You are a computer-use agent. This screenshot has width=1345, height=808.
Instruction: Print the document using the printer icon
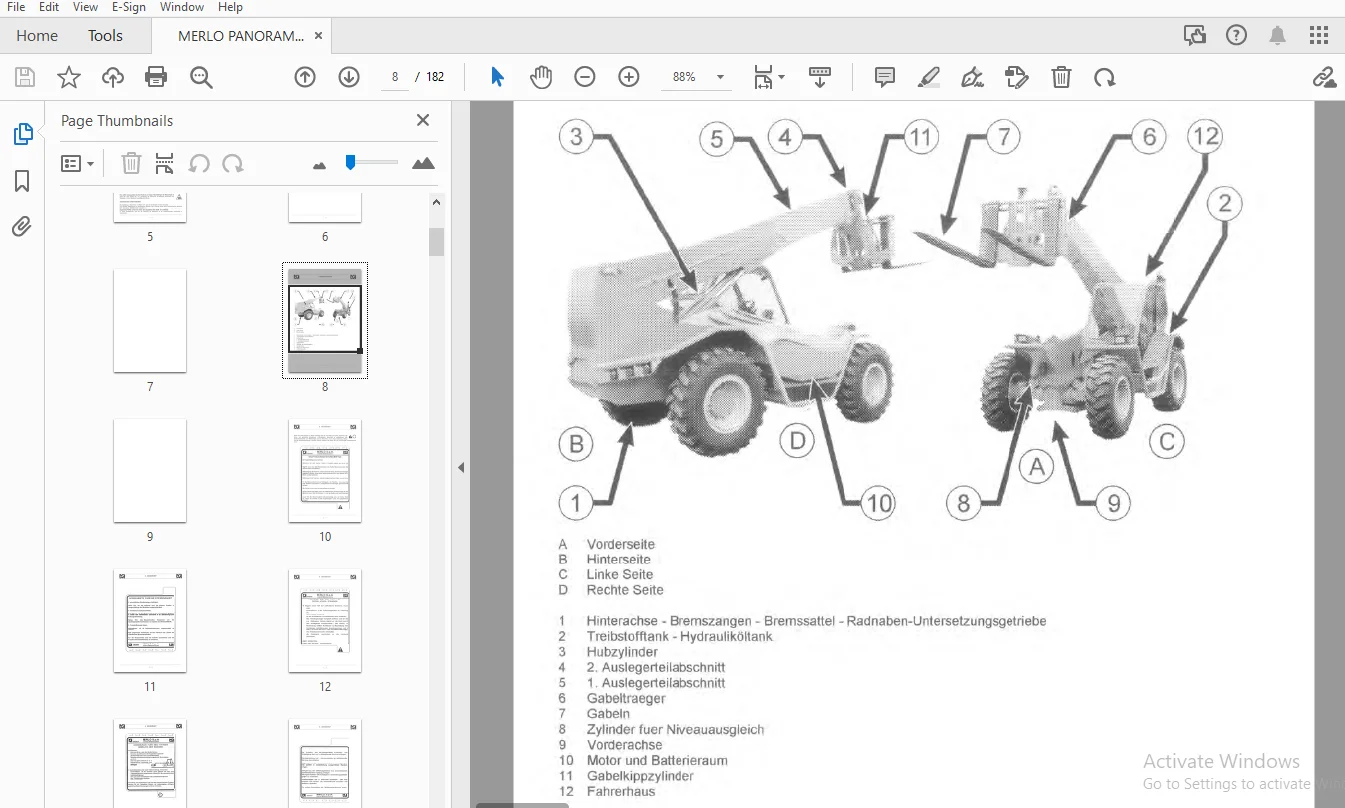(156, 77)
